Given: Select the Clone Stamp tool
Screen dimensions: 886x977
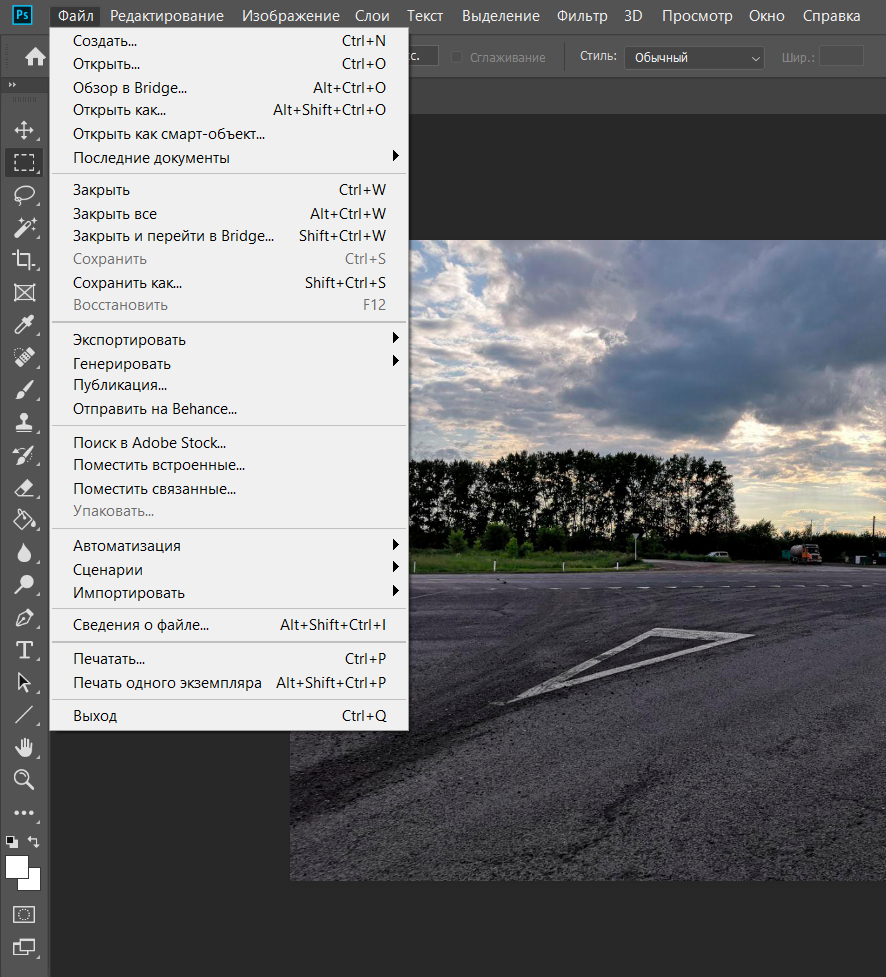Looking at the screenshot, I should 24,422.
